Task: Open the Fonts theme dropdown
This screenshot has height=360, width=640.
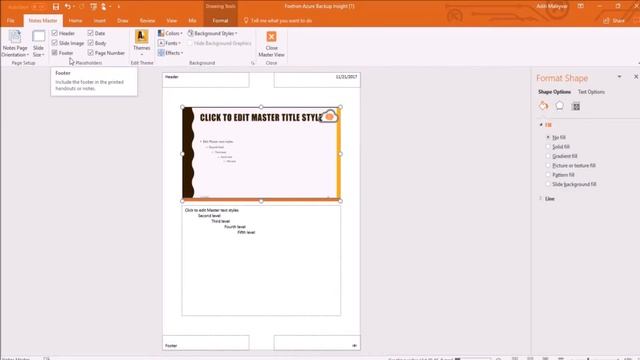Action: coord(169,43)
